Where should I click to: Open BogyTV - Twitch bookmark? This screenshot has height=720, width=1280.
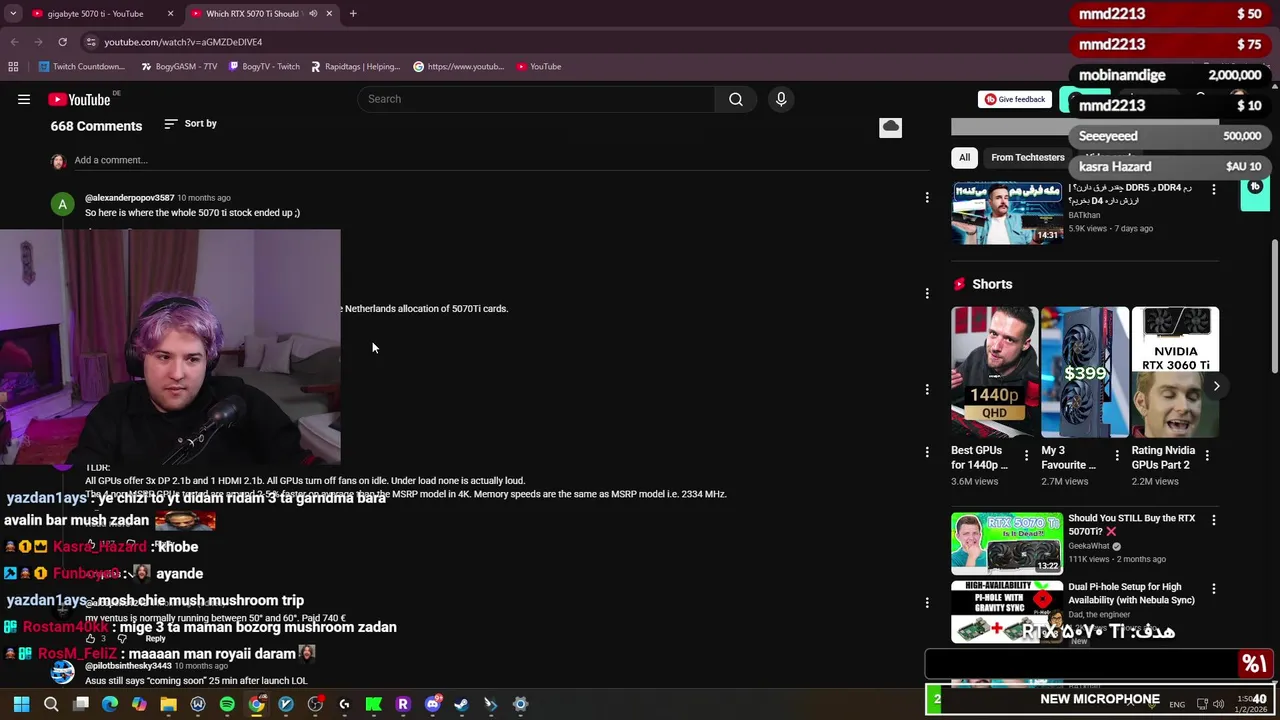[264, 67]
